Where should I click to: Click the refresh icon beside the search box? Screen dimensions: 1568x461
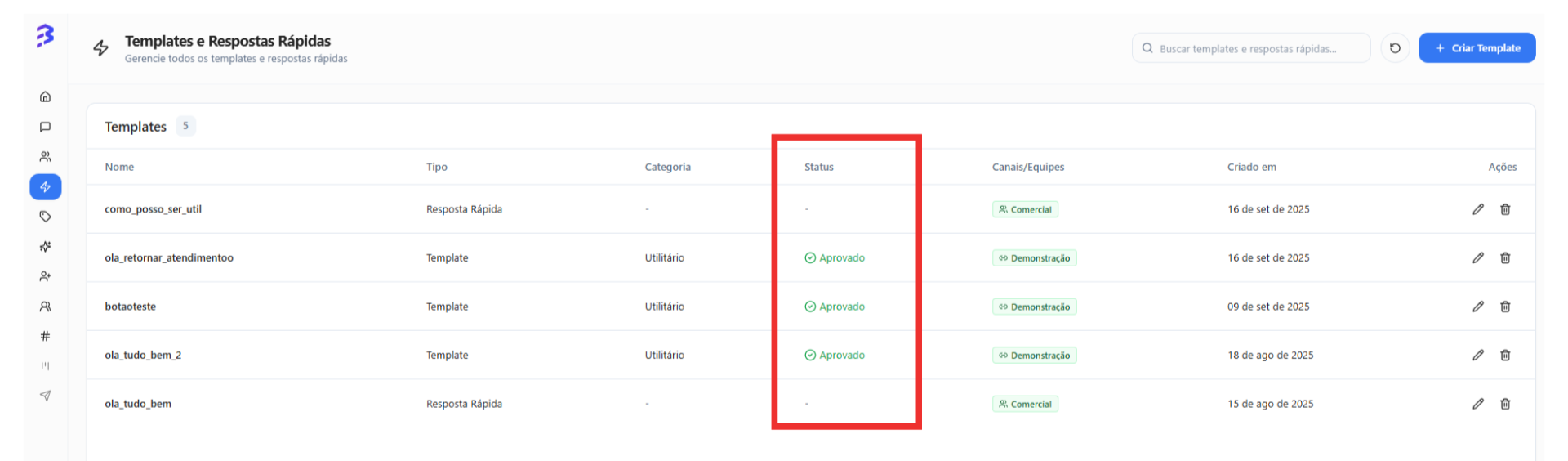pyautogui.click(x=1395, y=48)
